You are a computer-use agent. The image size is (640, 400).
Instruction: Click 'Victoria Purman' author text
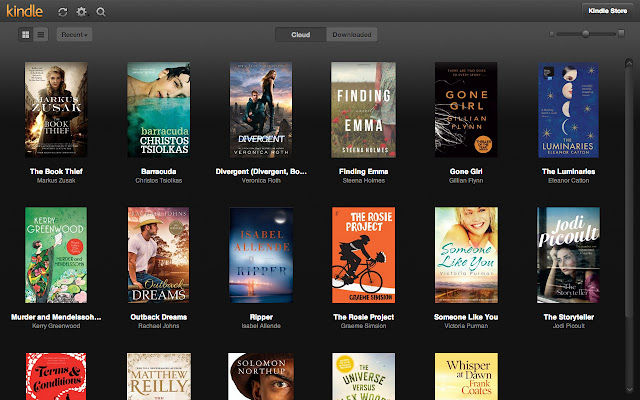466,326
